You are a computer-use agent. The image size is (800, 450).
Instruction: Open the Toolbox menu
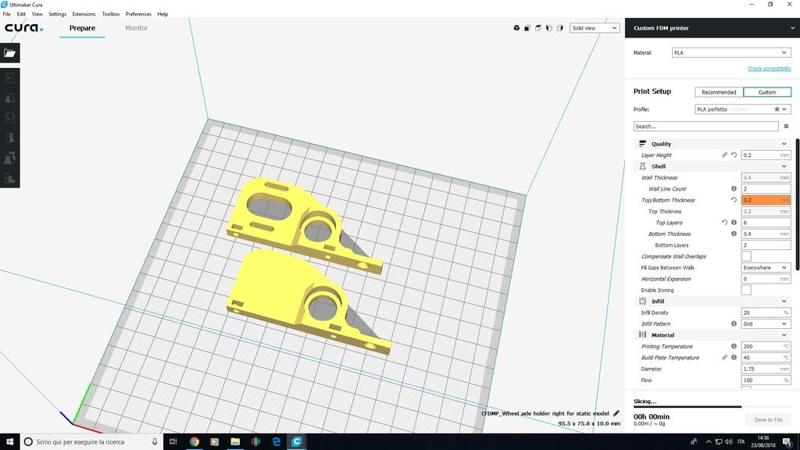[x=111, y=14]
